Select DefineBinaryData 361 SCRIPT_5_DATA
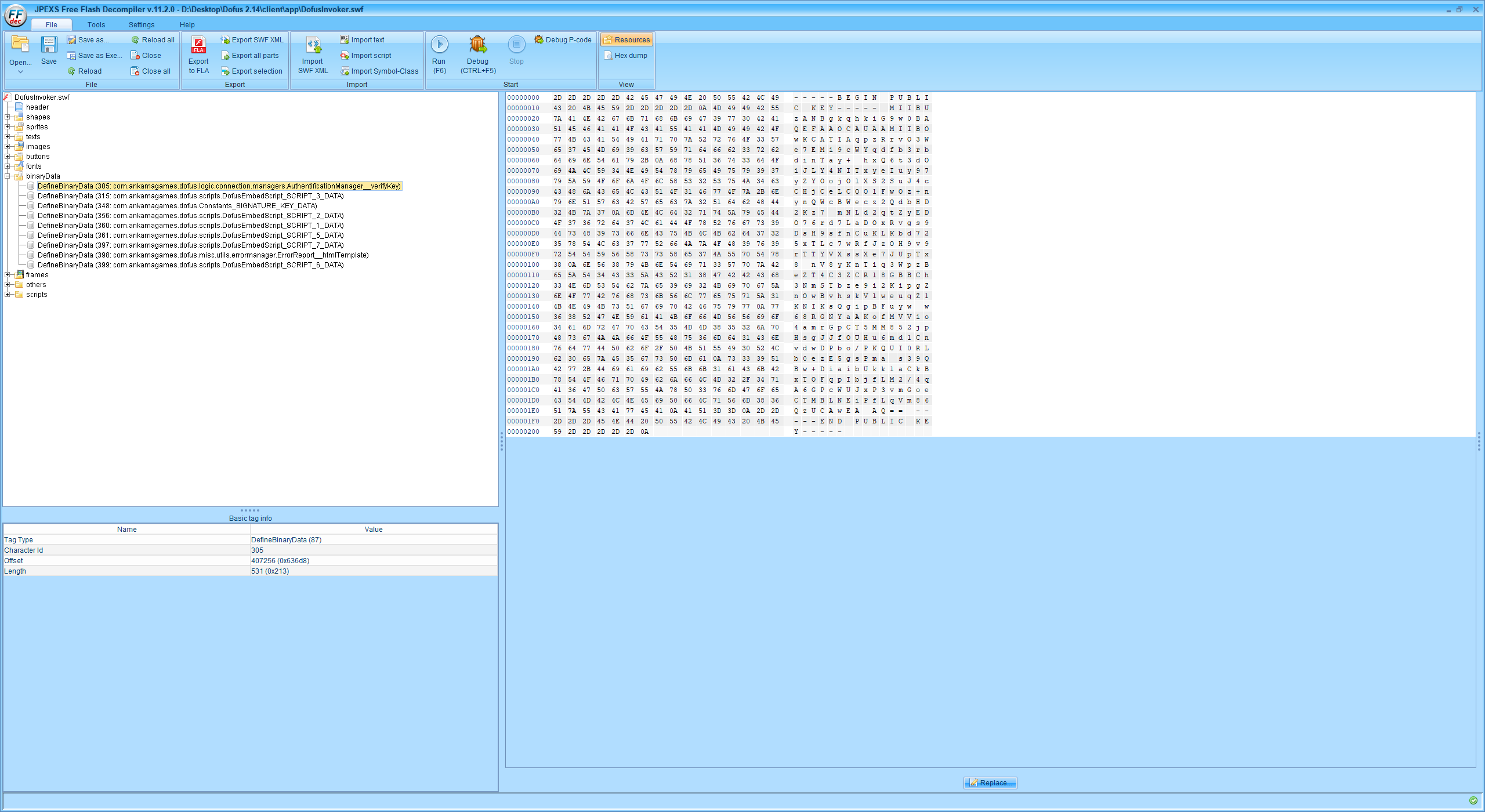 click(x=190, y=235)
